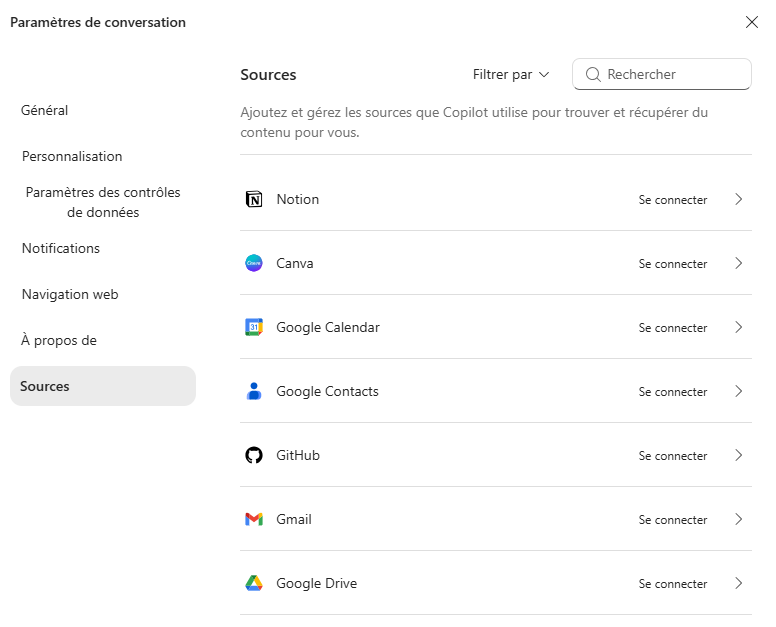Click the Gmail source name
The image size is (776, 627).
point(294,519)
